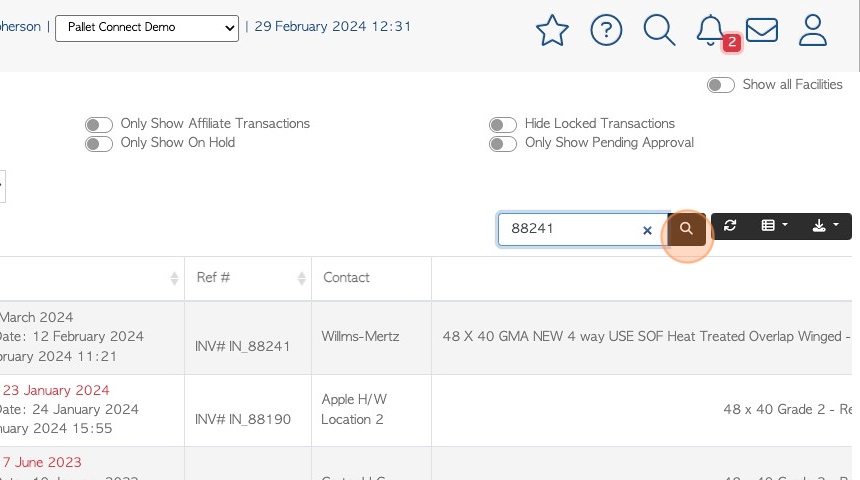Open user profile icon
Viewport: 860px width, 480px height.
812,30
